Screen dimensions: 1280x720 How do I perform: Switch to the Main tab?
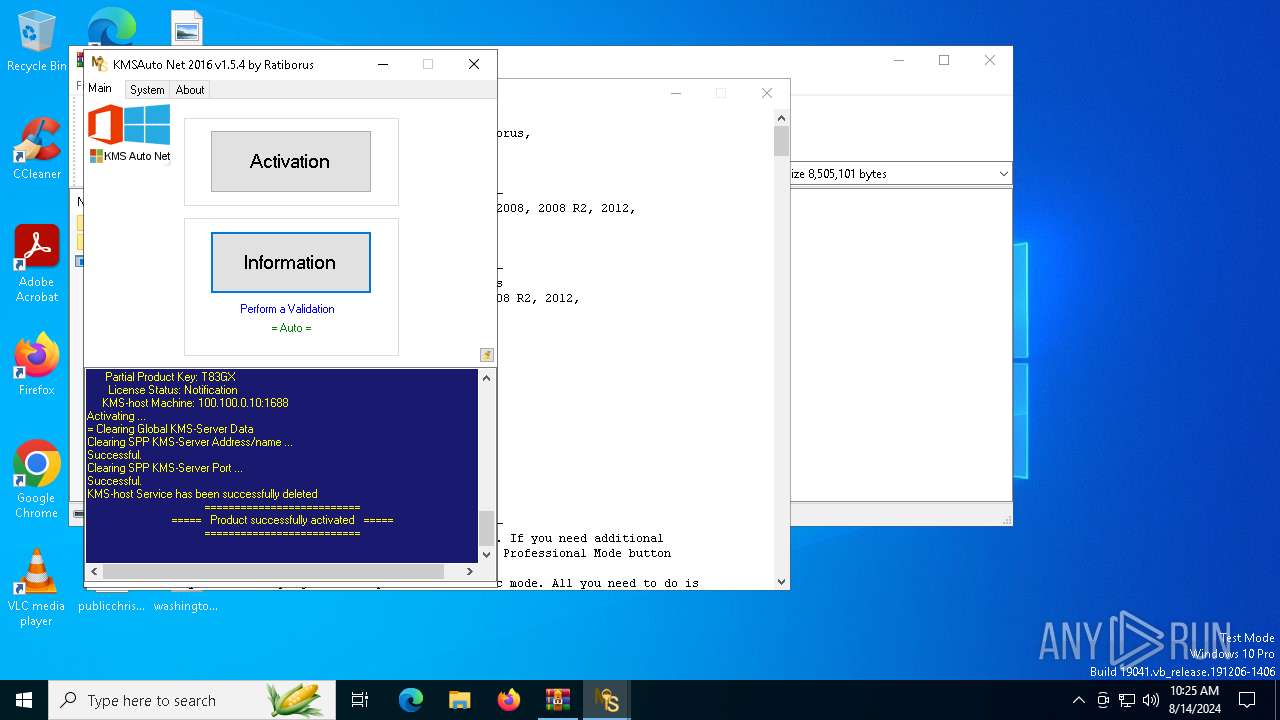100,88
